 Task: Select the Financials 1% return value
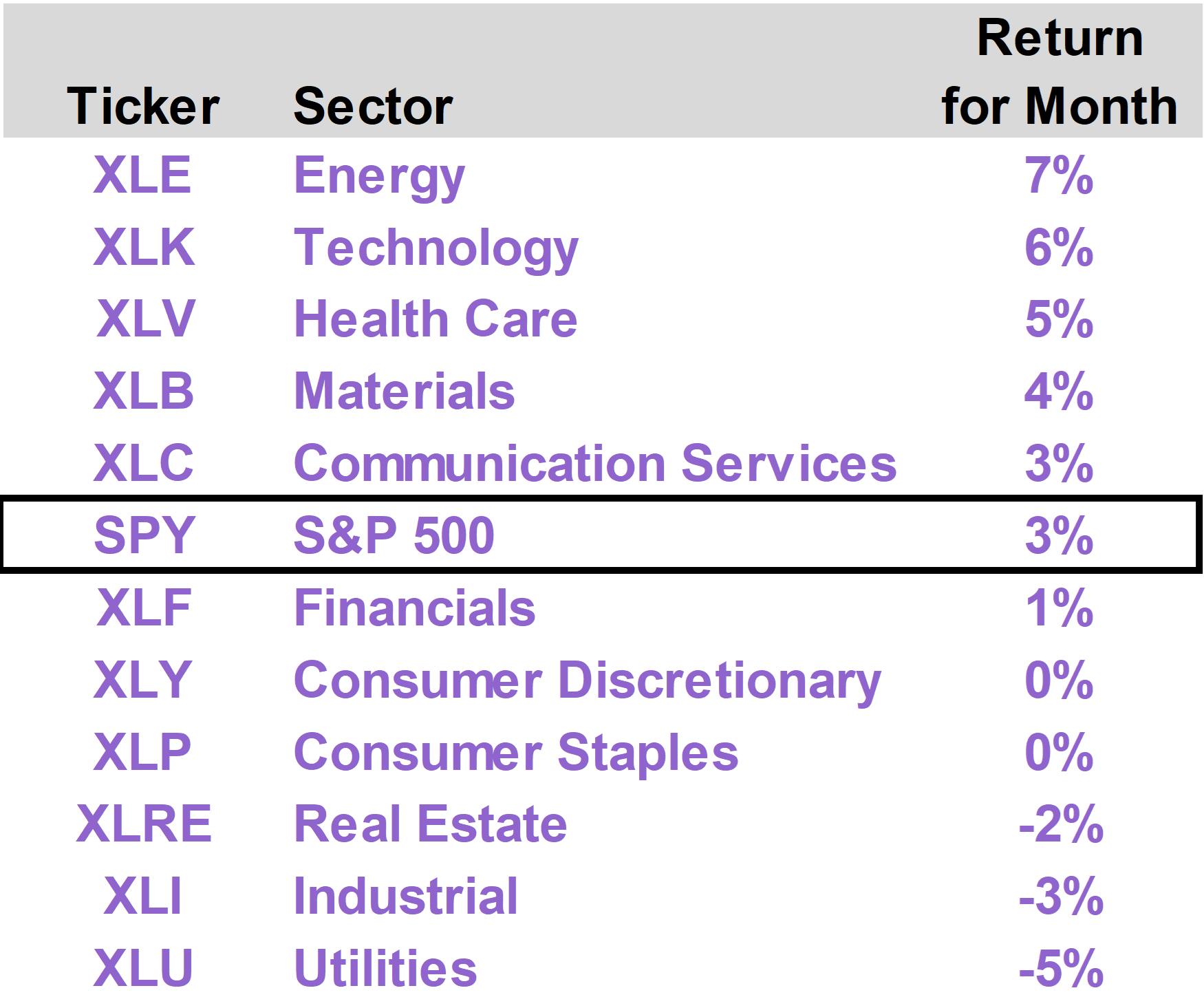[1059, 608]
